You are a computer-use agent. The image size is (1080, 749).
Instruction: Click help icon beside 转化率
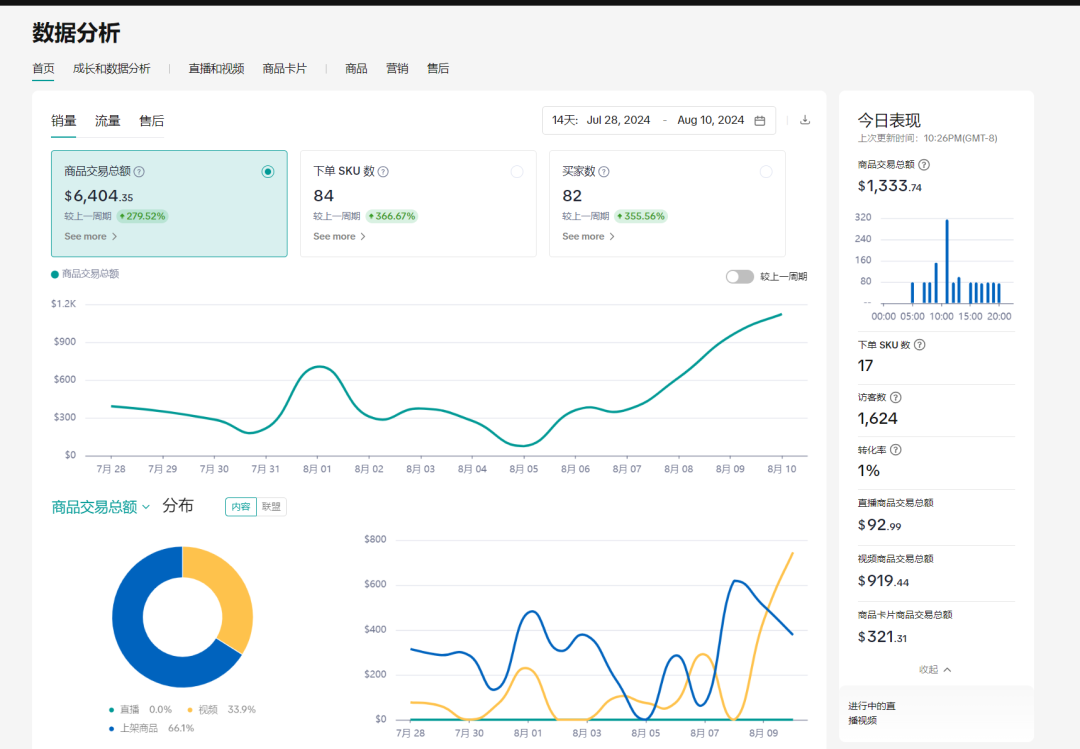[x=895, y=450]
